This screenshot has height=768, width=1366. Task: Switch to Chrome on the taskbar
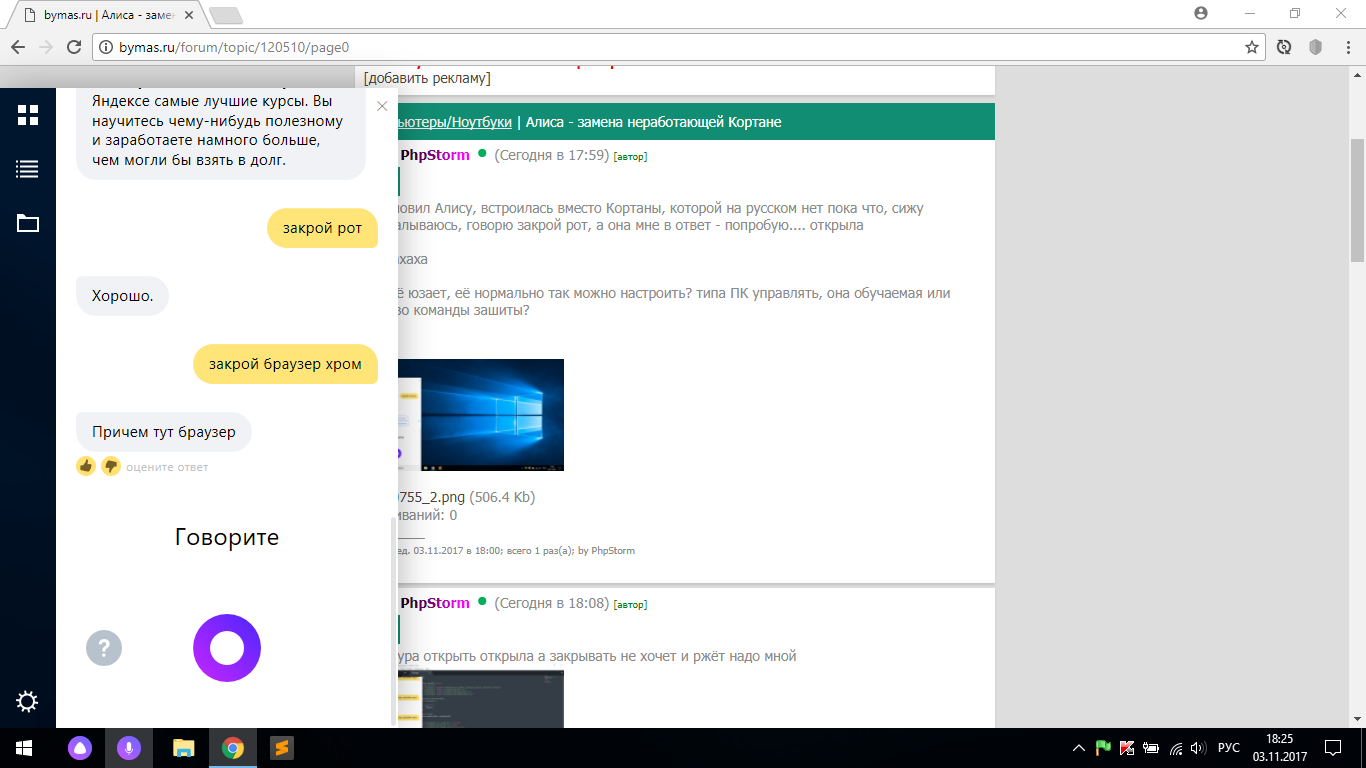coord(232,748)
